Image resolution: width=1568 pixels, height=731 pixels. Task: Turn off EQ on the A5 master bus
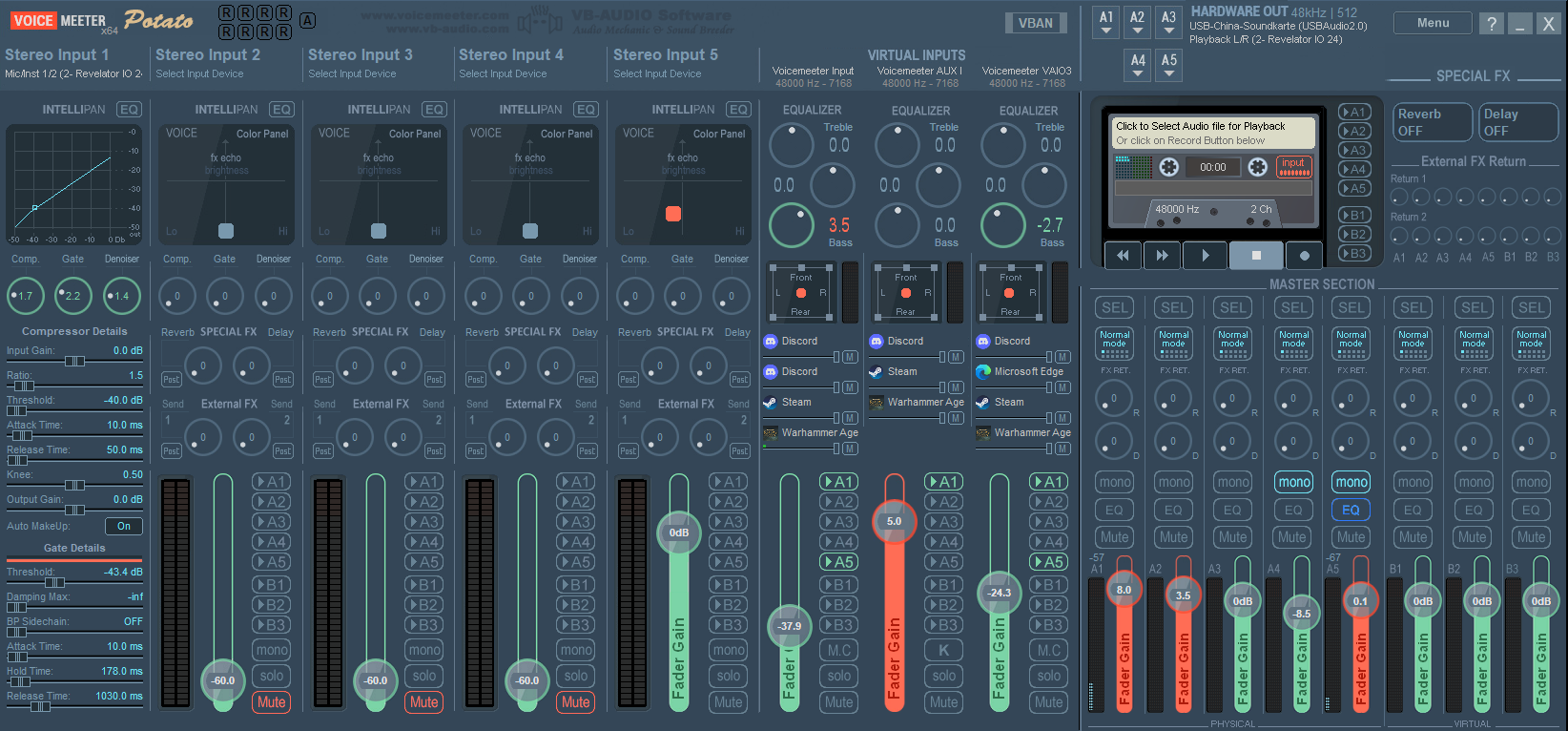(x=1351, y=510)
